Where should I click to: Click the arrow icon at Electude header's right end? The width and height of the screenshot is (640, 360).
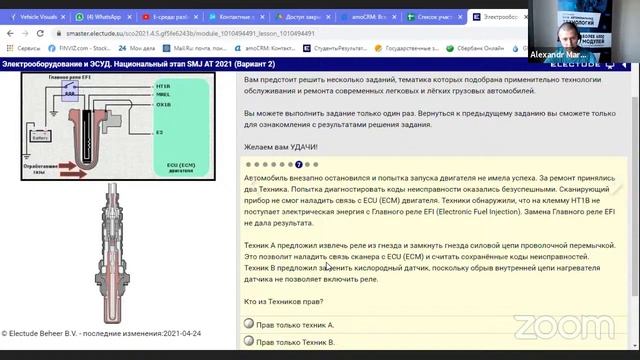(624, 65)
